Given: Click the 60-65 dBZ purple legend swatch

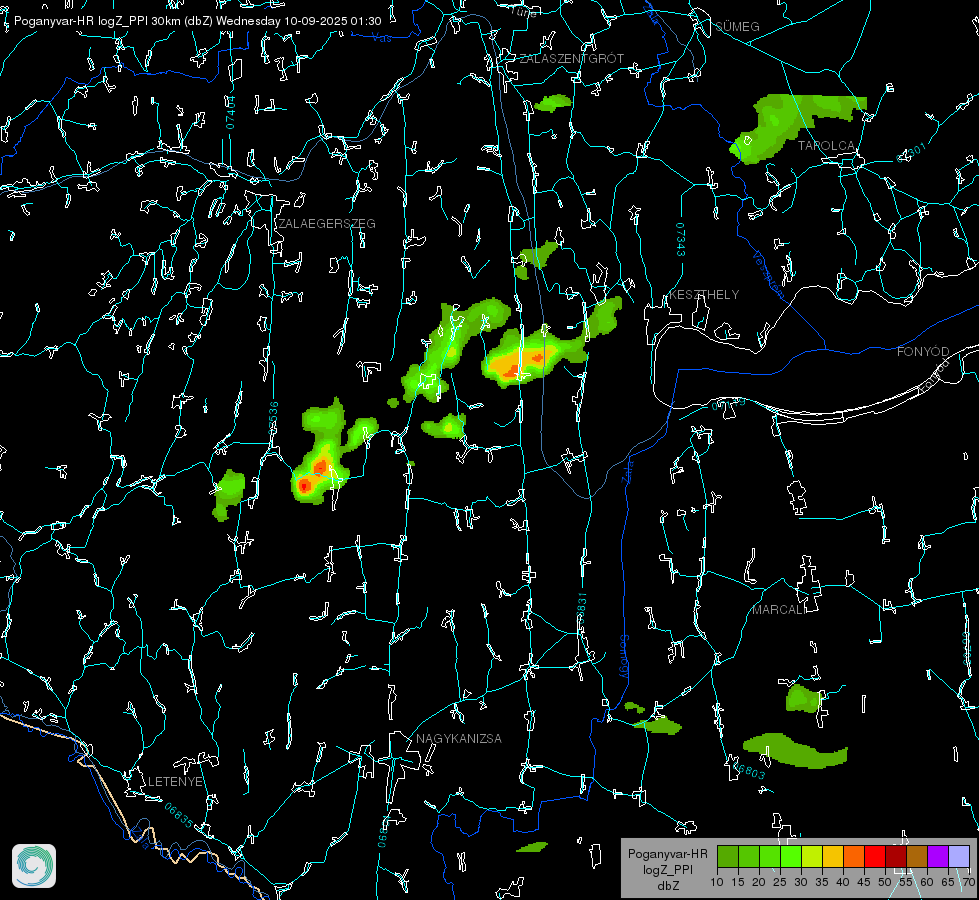Looking at the screenshot, I should point(938,857).
